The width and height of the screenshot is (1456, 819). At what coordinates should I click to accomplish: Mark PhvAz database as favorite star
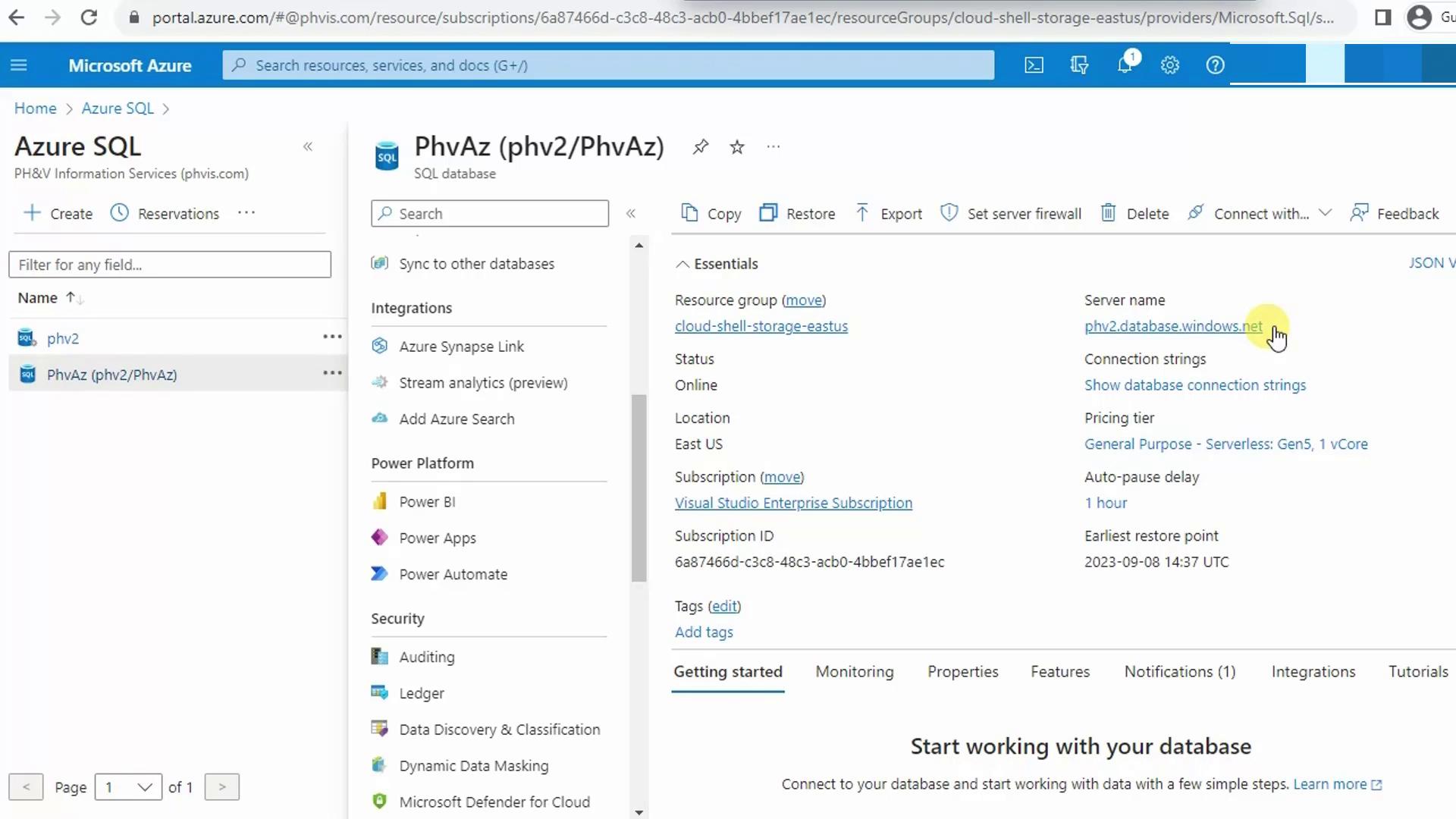(x=736, y=147)
